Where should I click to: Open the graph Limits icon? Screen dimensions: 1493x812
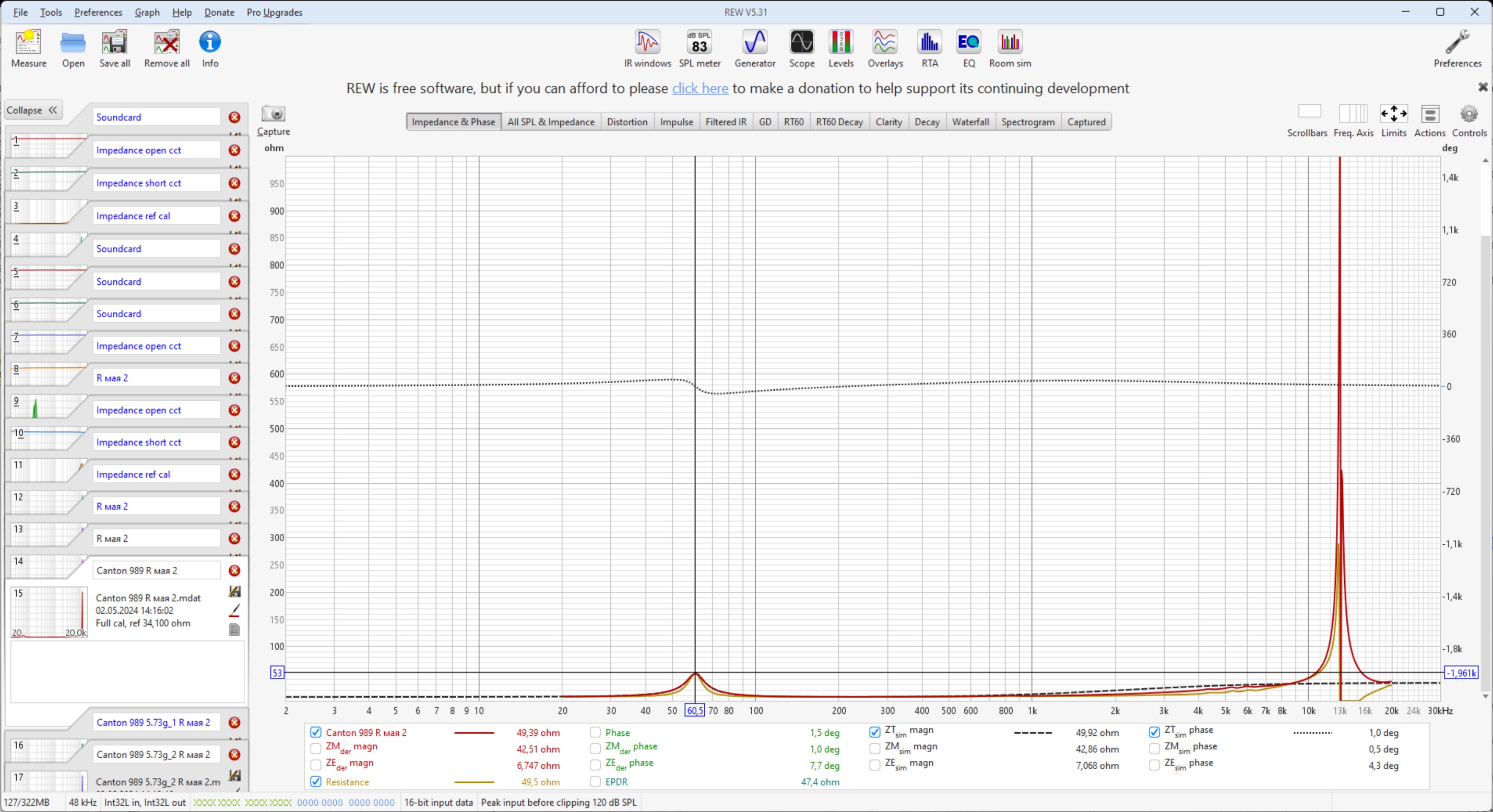point(1393,114)
